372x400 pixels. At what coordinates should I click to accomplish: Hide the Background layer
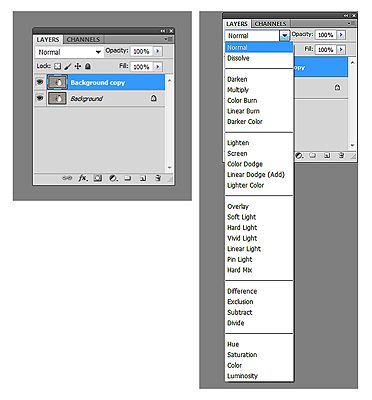click(x=40, y=98)
